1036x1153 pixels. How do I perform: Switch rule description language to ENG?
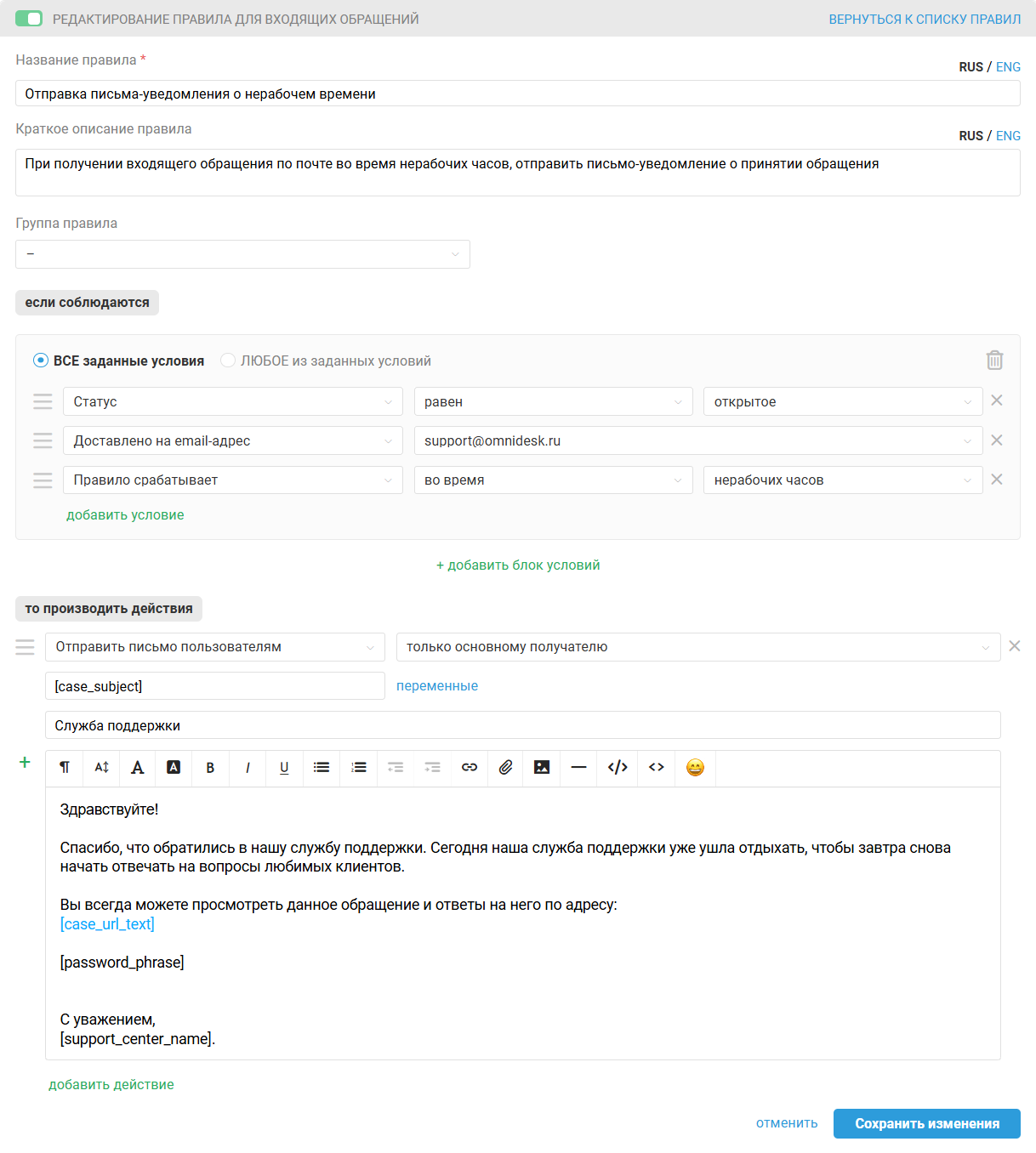[x=1008, y=136]
